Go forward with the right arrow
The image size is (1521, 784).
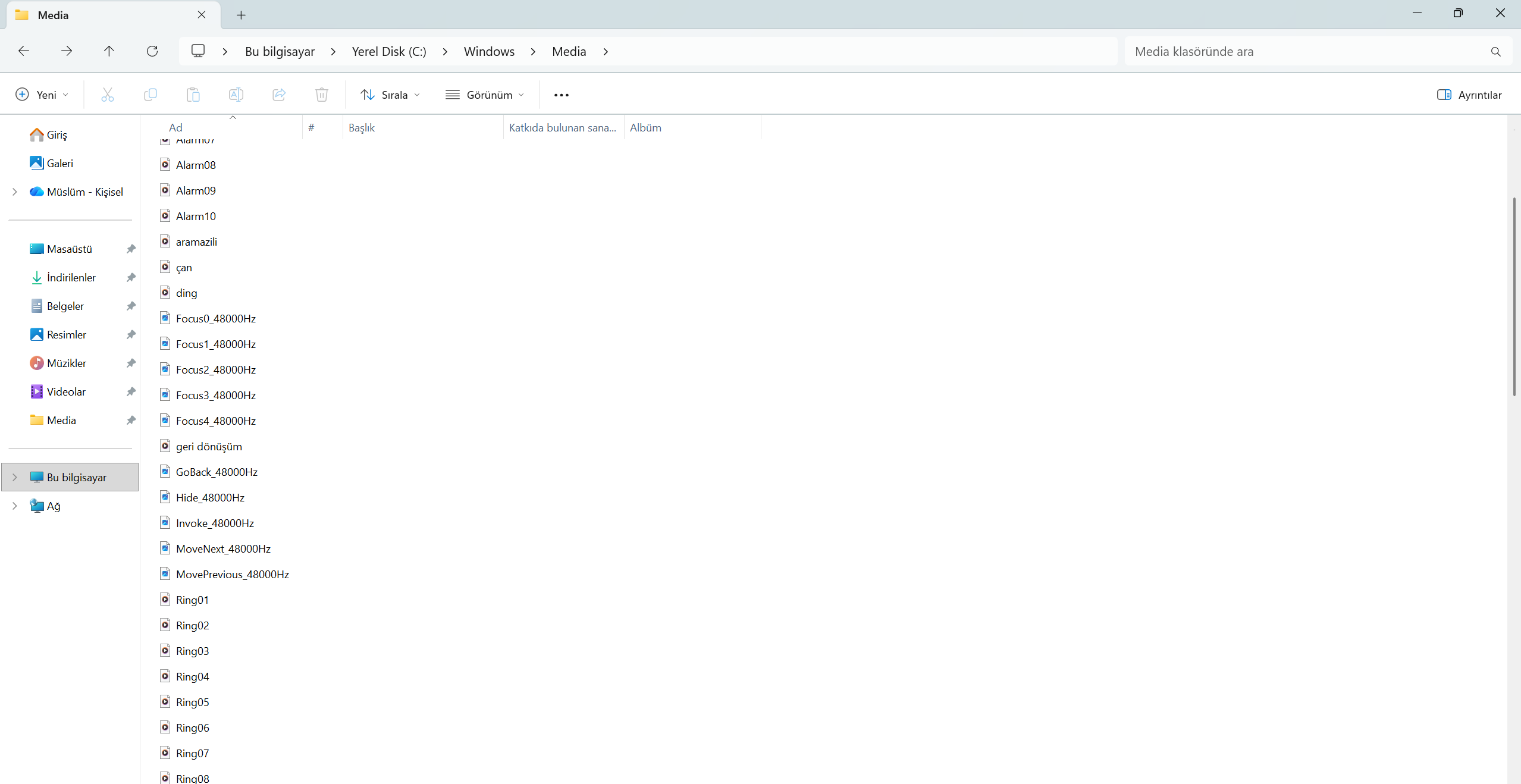point(67,51)
